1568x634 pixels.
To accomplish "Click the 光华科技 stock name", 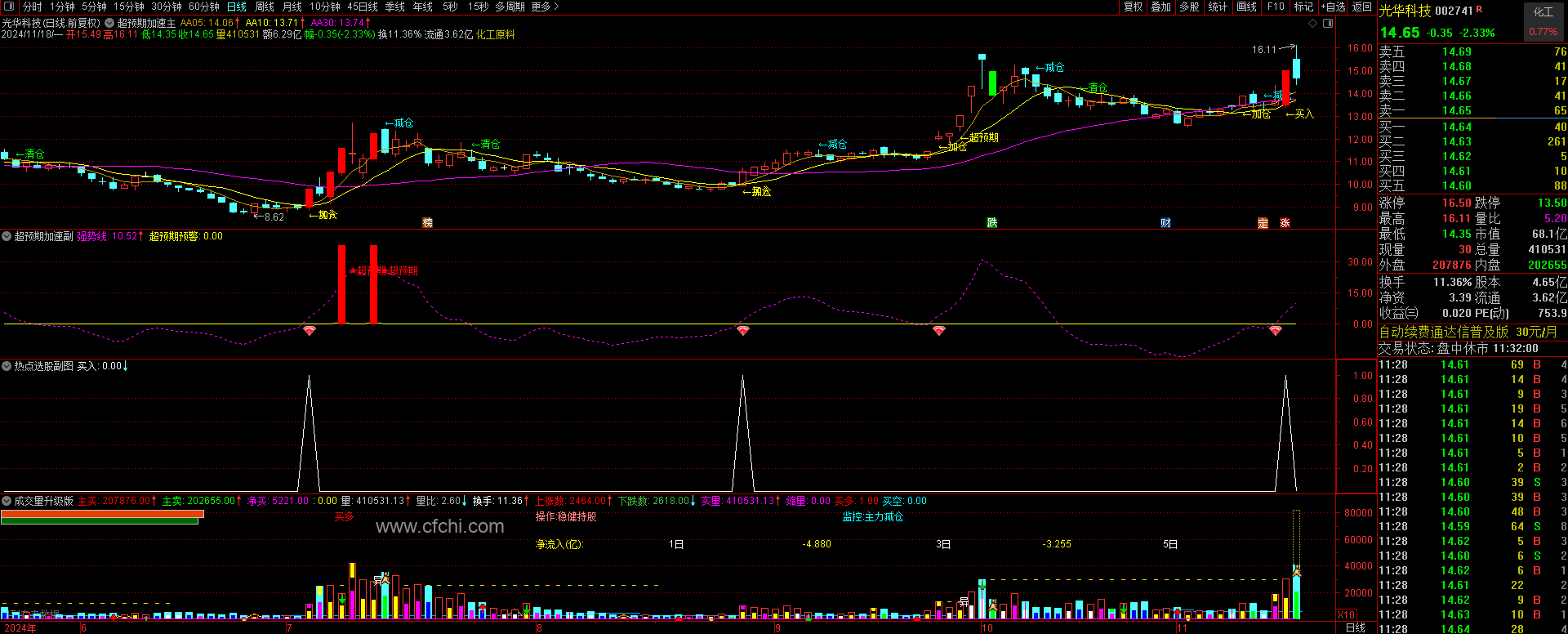I will click(x=1405, y=11).
